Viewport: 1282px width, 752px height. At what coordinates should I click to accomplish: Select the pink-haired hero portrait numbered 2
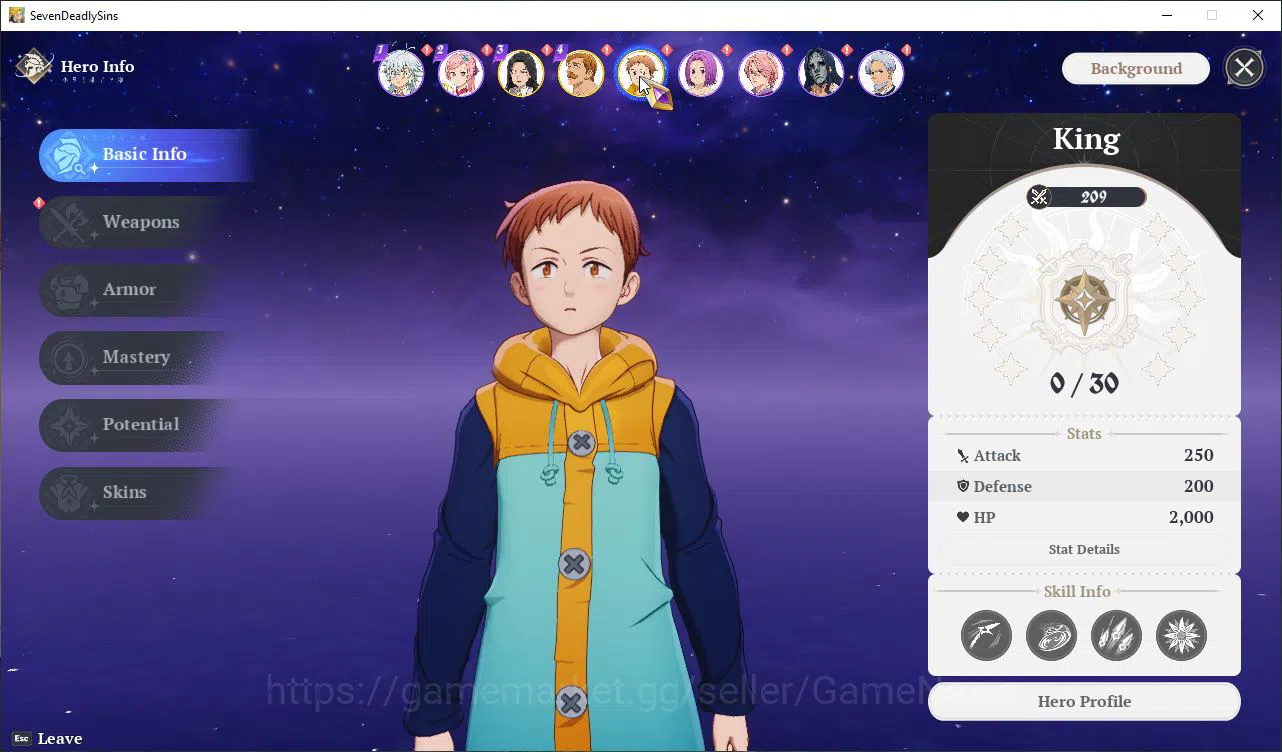tap(461, 73)
